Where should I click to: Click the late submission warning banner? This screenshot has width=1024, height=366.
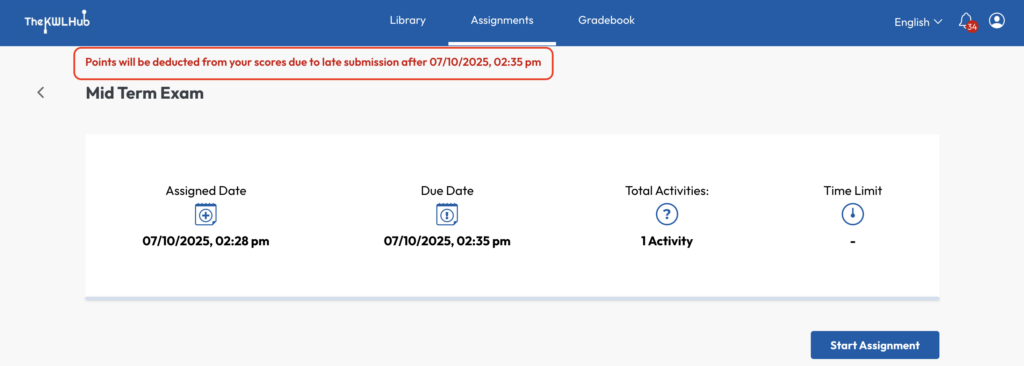point(313,64)
